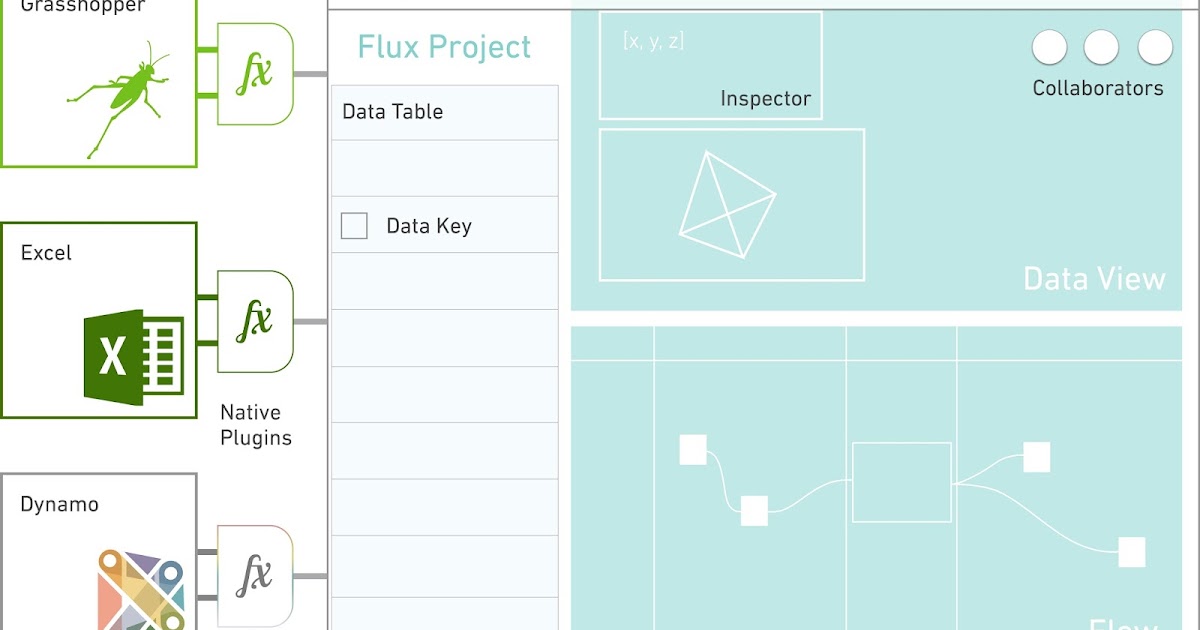Select the empty row below Data Key
The width and height of the screenshot is (1200, 630).
tap(445, 281)
